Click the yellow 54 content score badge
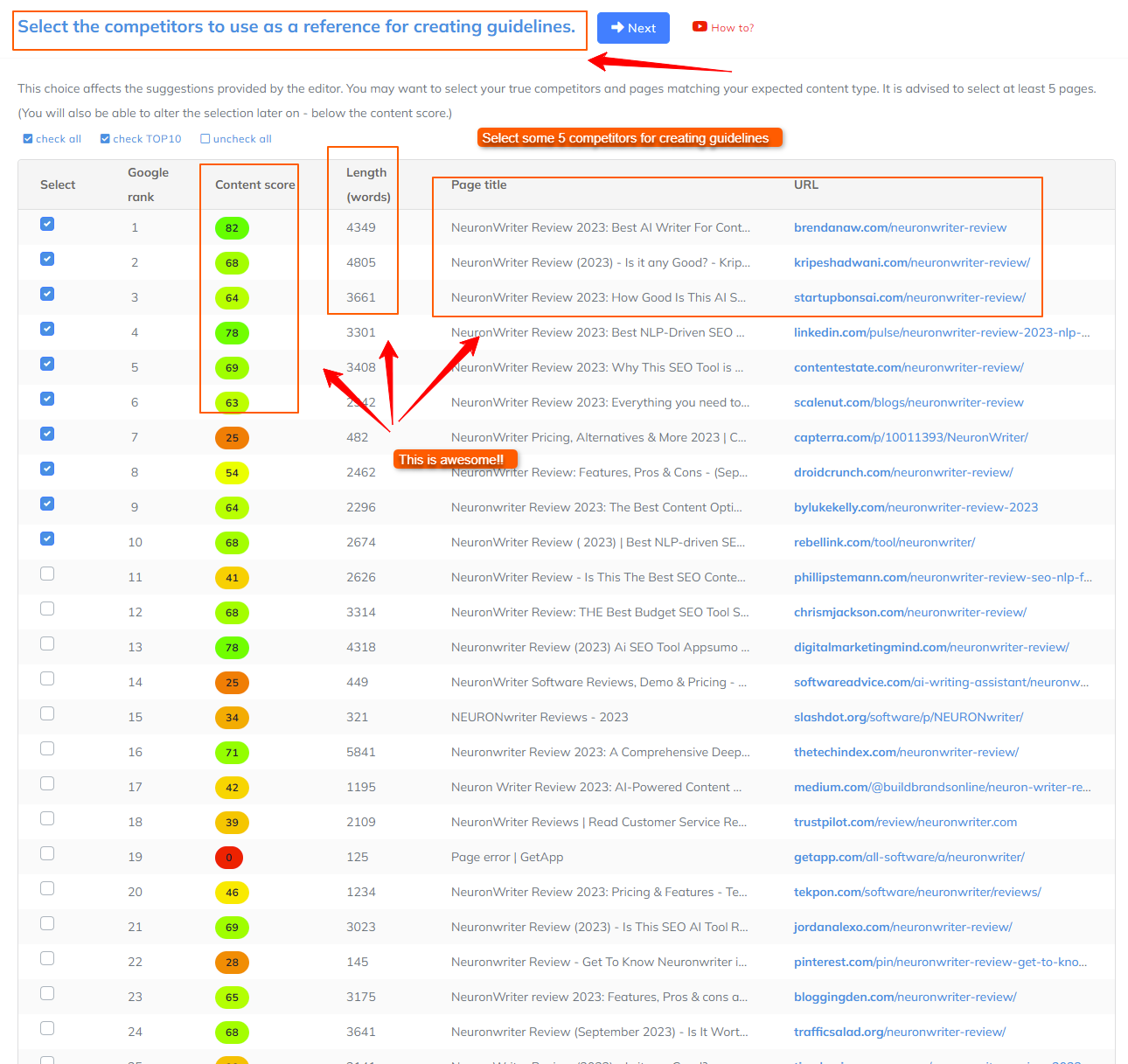1128x1064 pixels. coord(232,473)
